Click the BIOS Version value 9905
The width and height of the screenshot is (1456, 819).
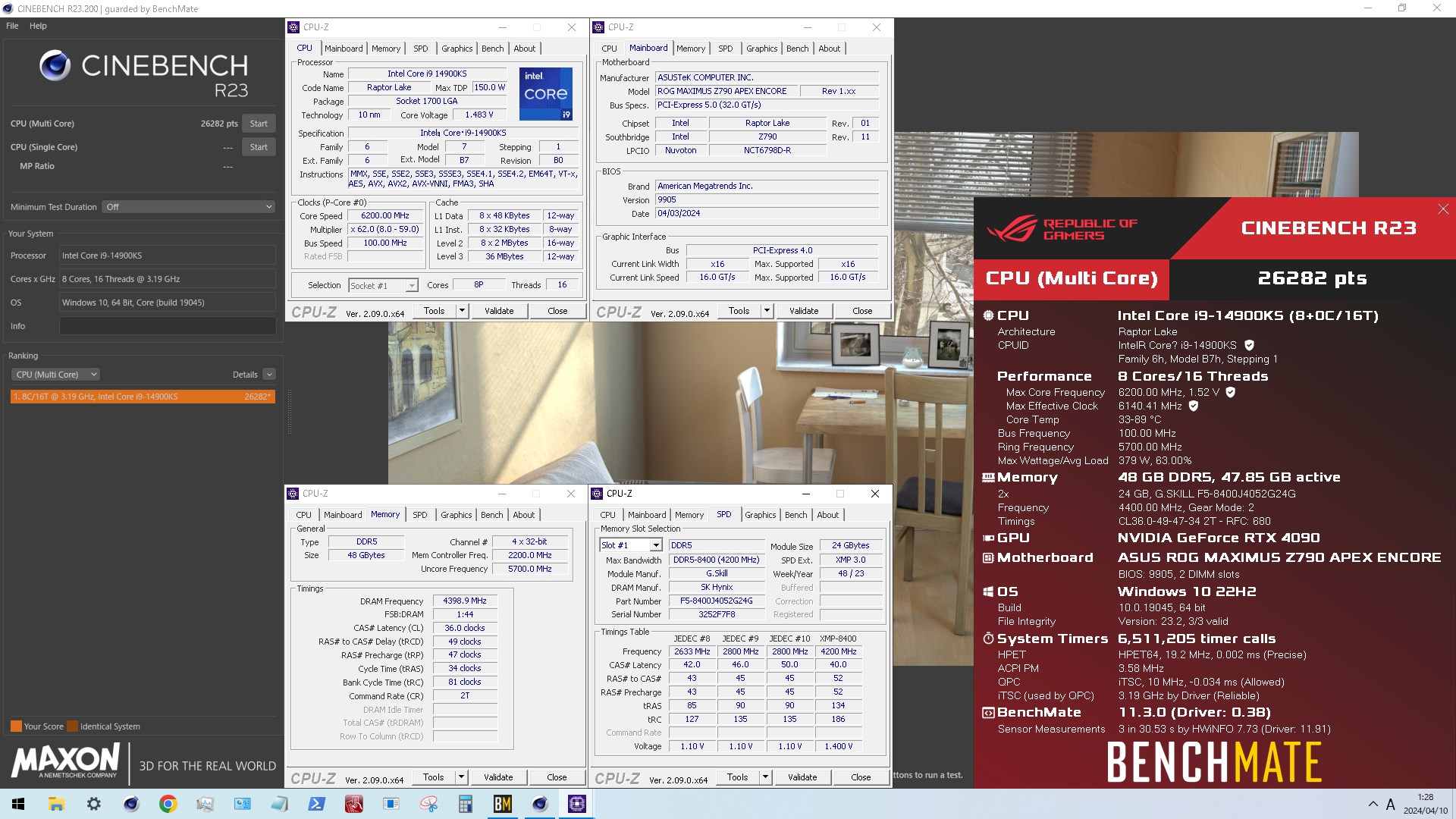[767, 199]
